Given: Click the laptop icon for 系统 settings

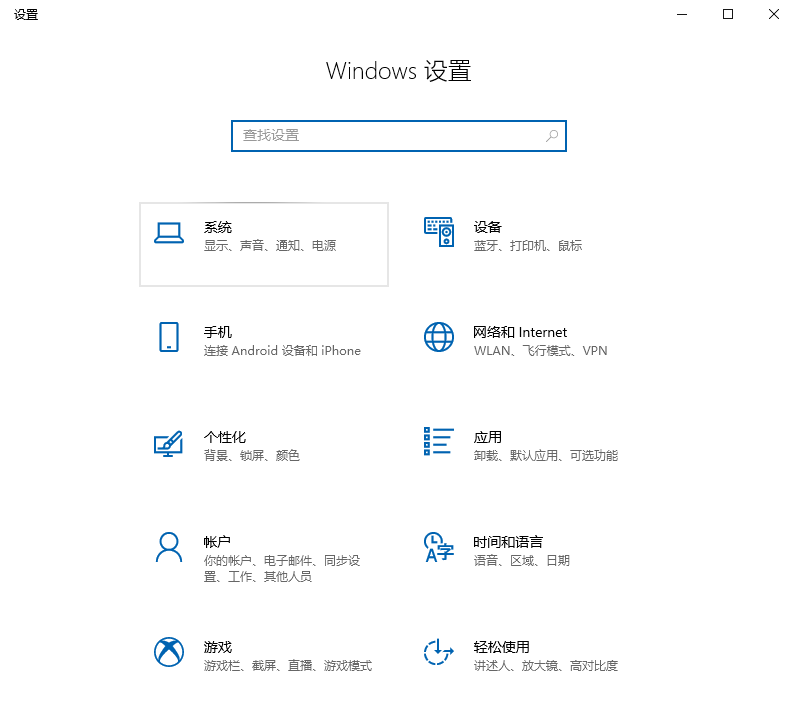Looking at the screenshot, I should click(x=169, y=233).
